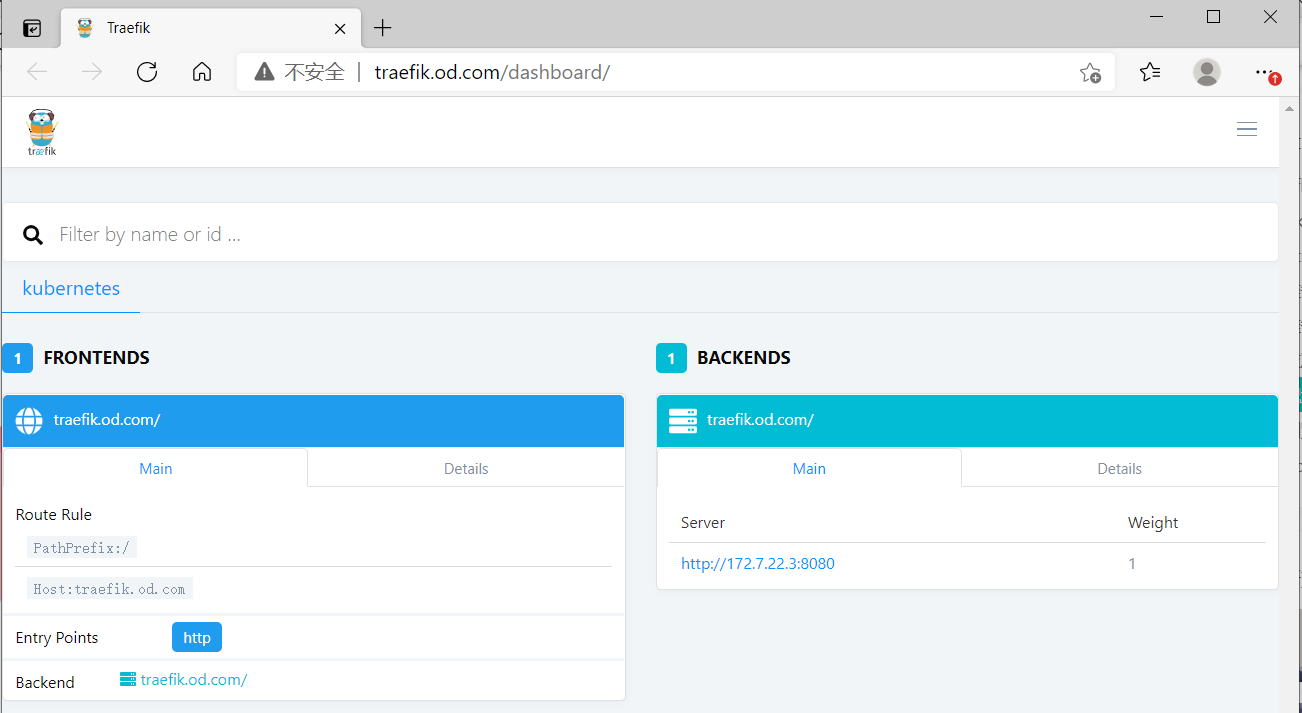
Task: Click the search magnifier icon
Action: tap(33, 235)
